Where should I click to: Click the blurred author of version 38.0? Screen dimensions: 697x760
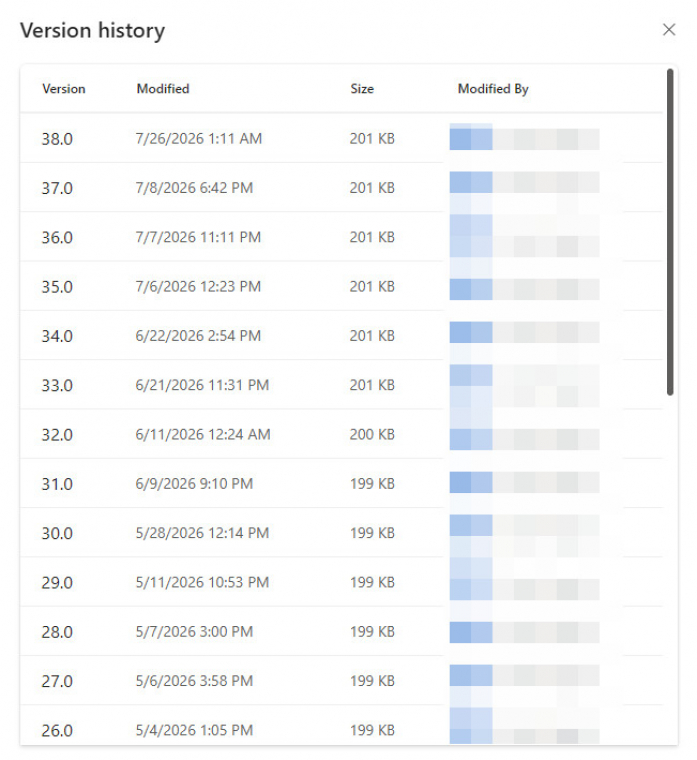click(524, 139)
